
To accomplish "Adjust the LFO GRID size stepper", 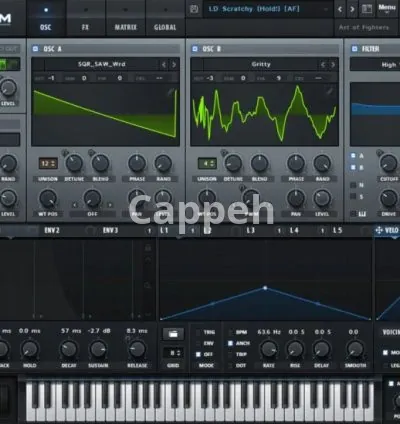I will [x=173, y=353].
